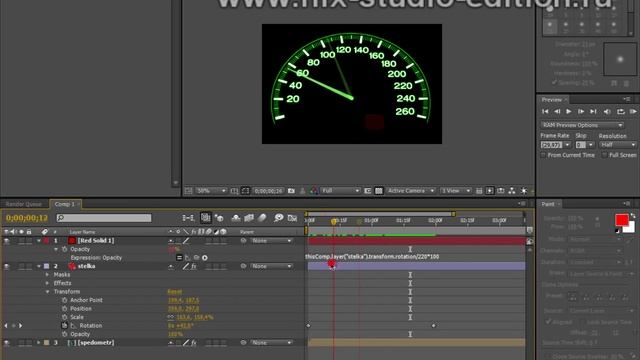640x360 pixels.
Task: Hide the Red Solid 1 layer
Action: coord(7,241)
